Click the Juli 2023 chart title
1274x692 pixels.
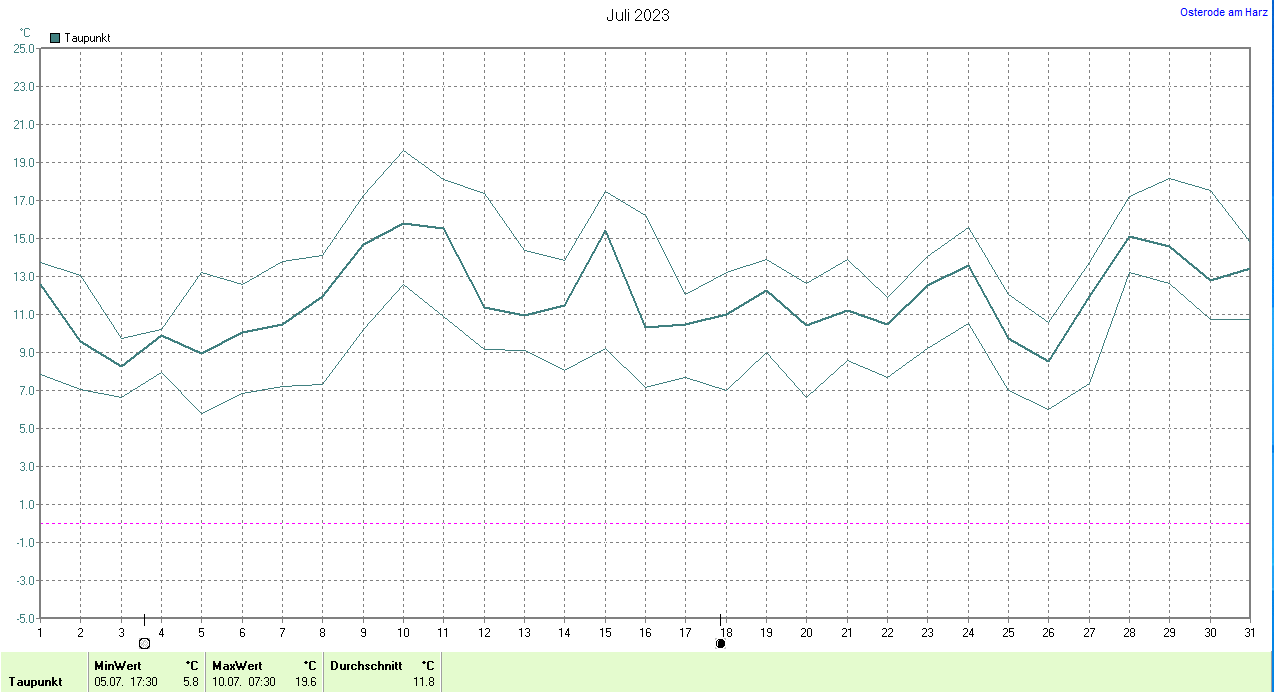click(638, 15)
